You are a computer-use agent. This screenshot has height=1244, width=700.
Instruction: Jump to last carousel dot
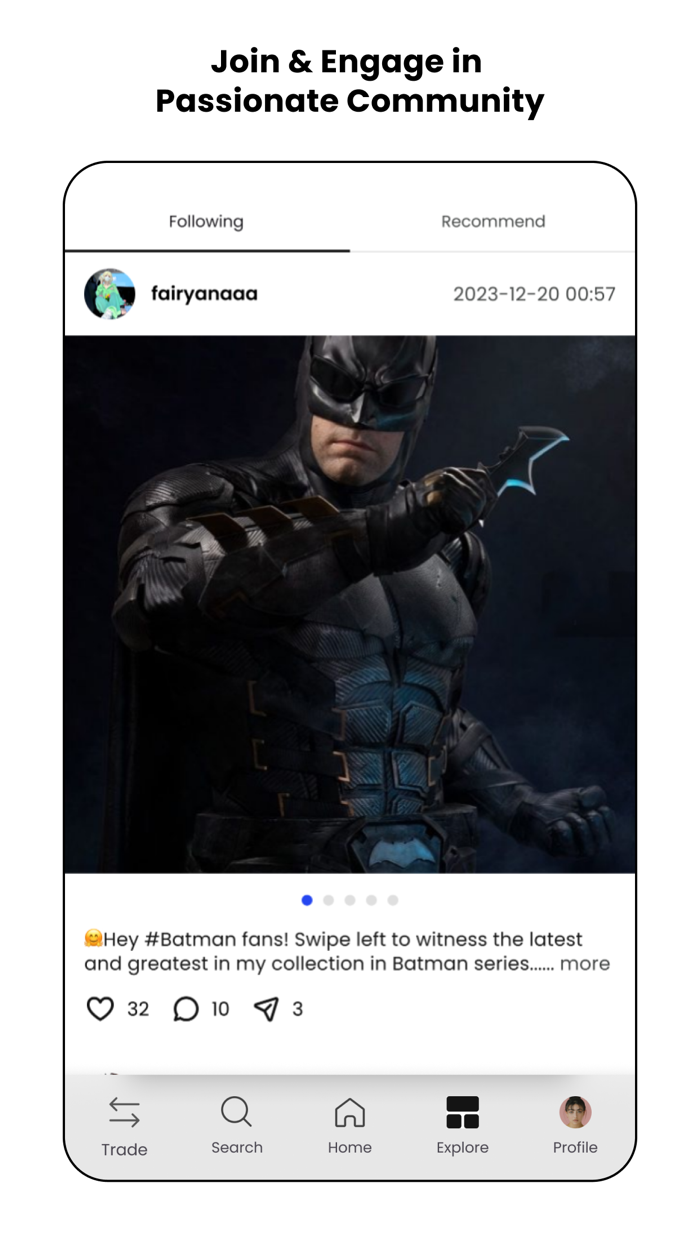(393, 900)
